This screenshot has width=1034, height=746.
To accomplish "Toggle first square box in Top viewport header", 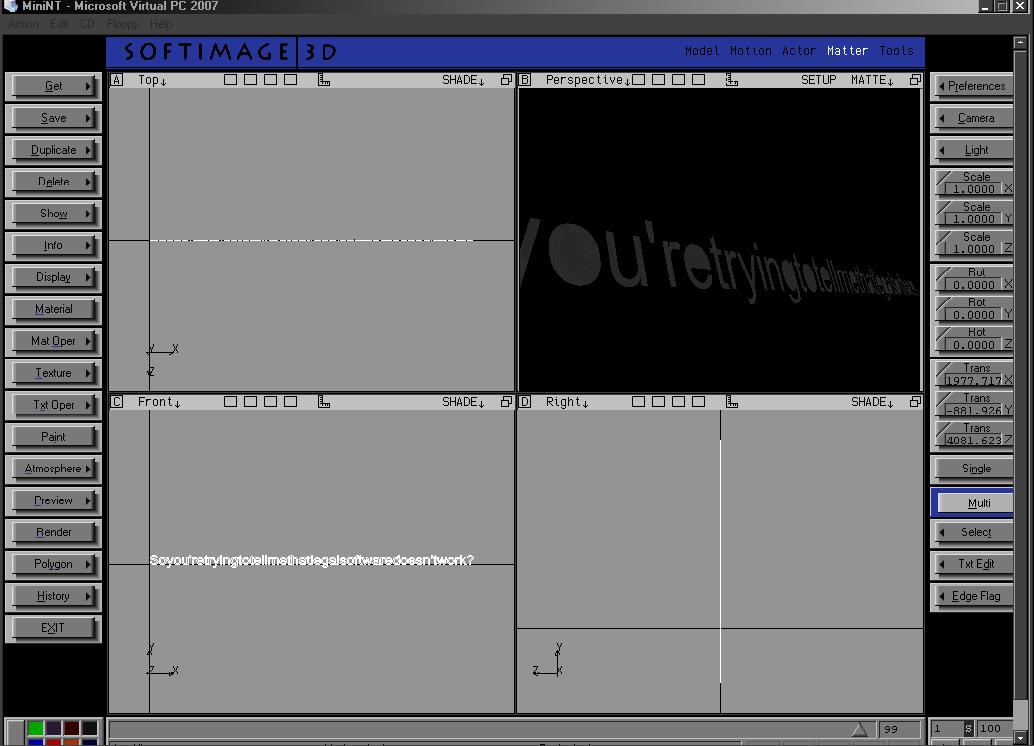I will click(230, 80).
